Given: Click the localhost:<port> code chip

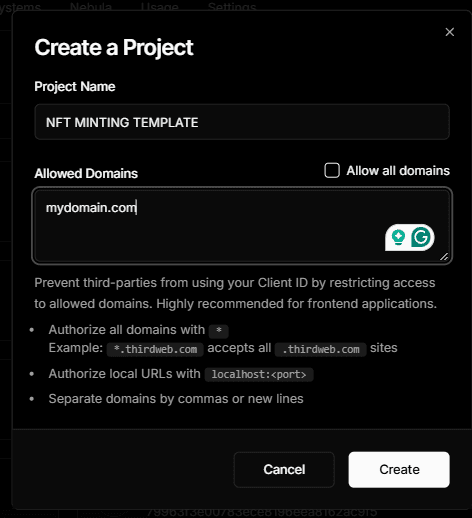Looking at the screenshot, I should [x=259, y=374].
